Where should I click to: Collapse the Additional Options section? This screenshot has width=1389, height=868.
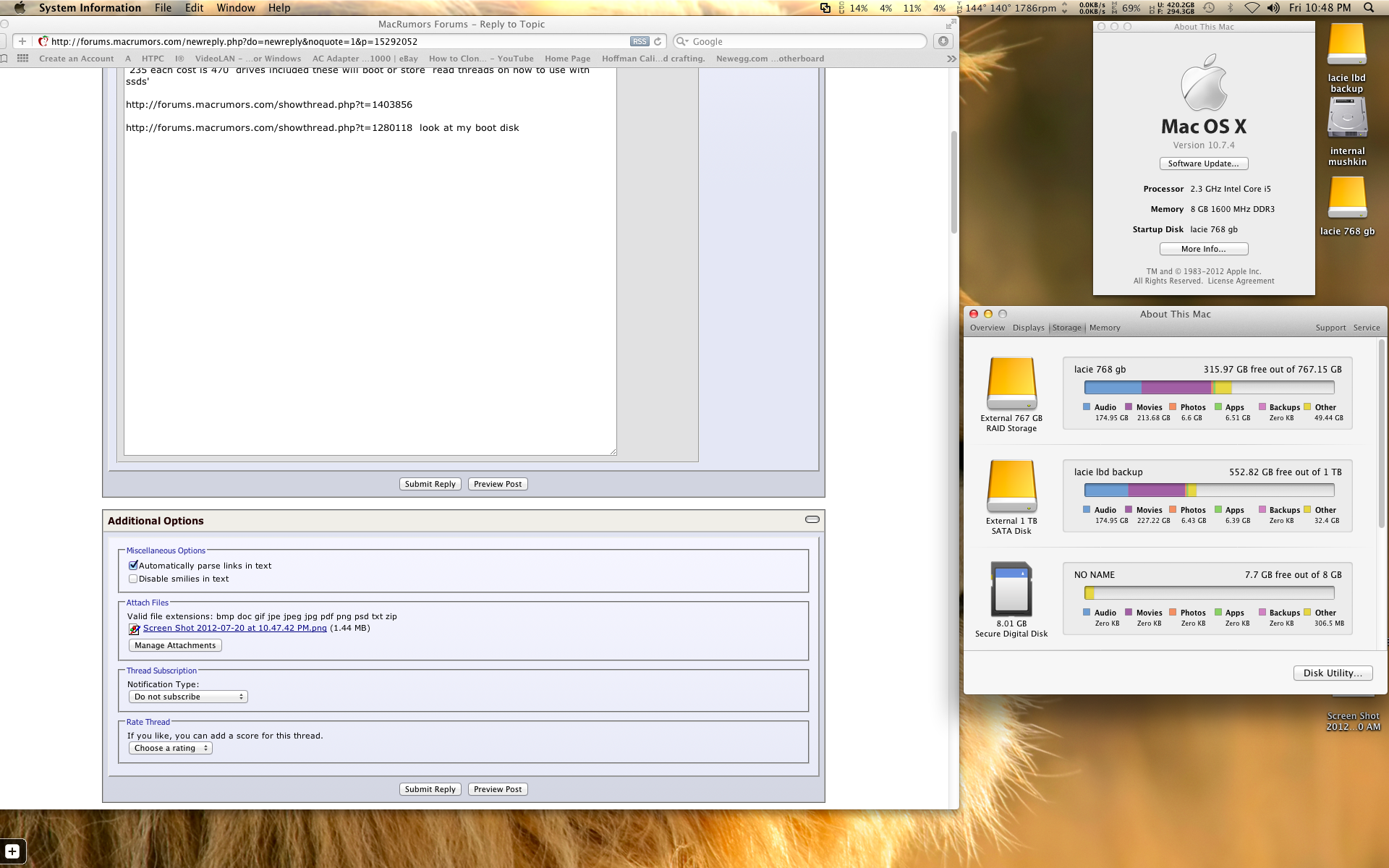coord(812,519)
